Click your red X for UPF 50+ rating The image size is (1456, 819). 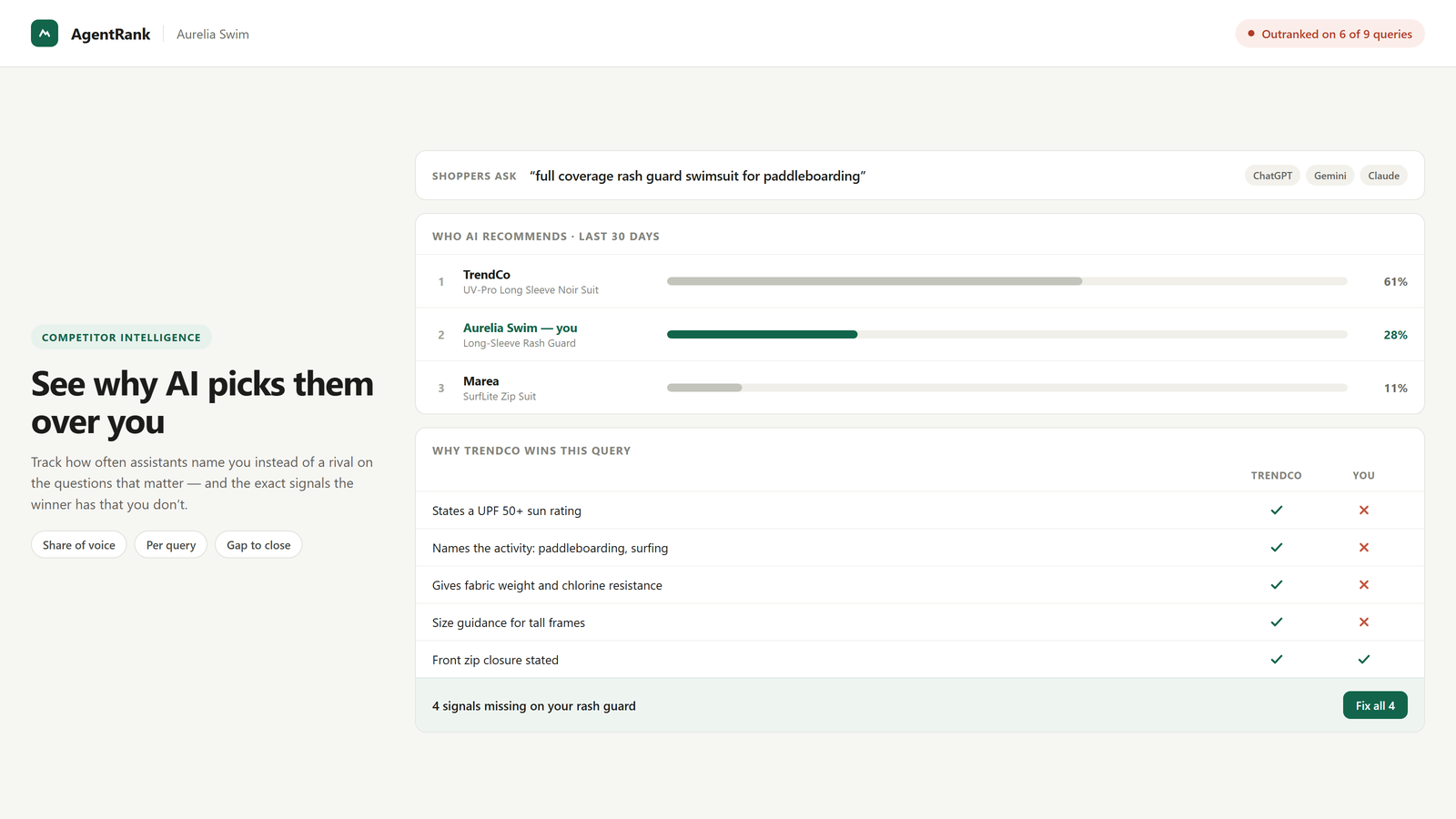pos(1364,511)
